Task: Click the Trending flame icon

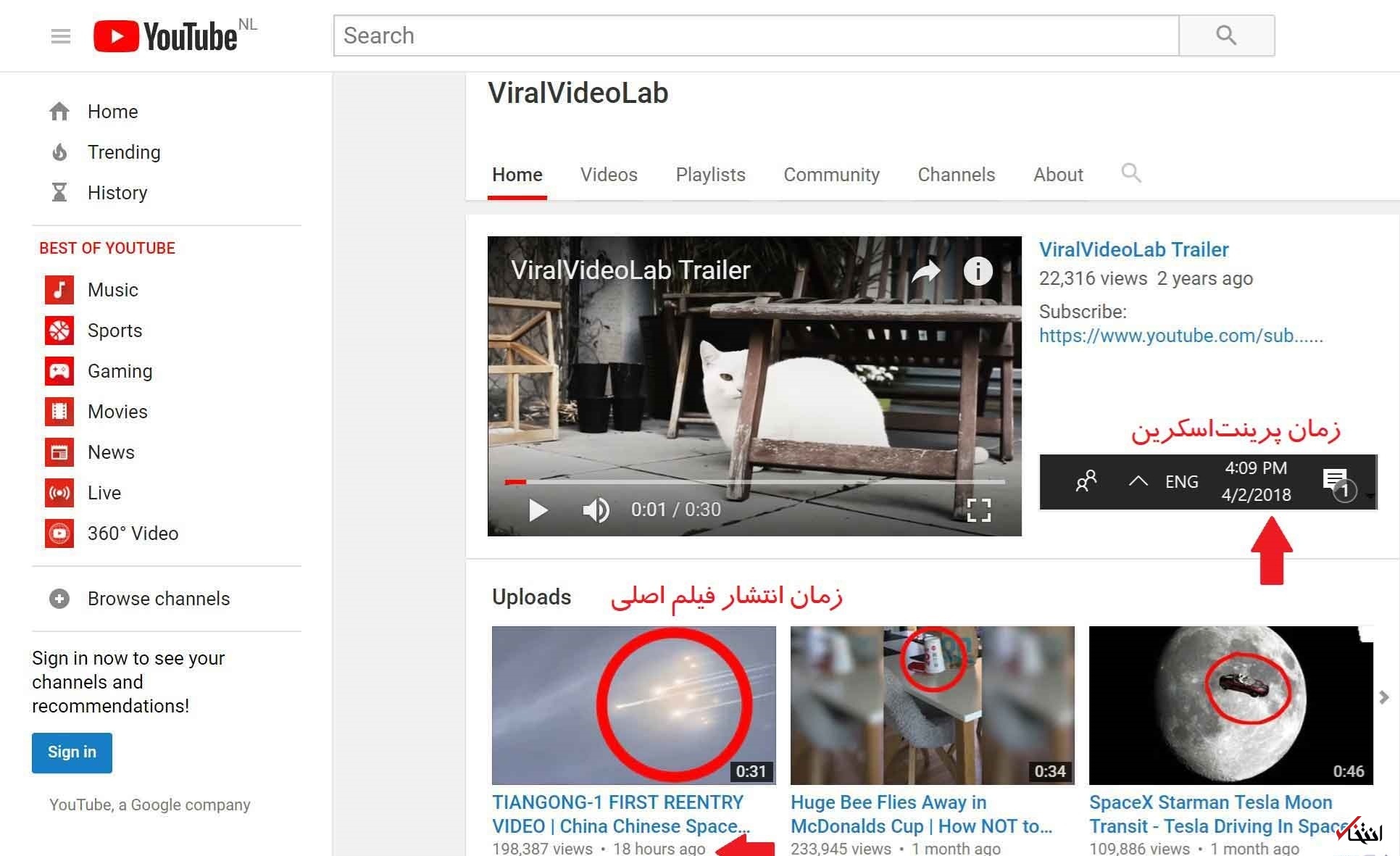Action: pos(59,152)
